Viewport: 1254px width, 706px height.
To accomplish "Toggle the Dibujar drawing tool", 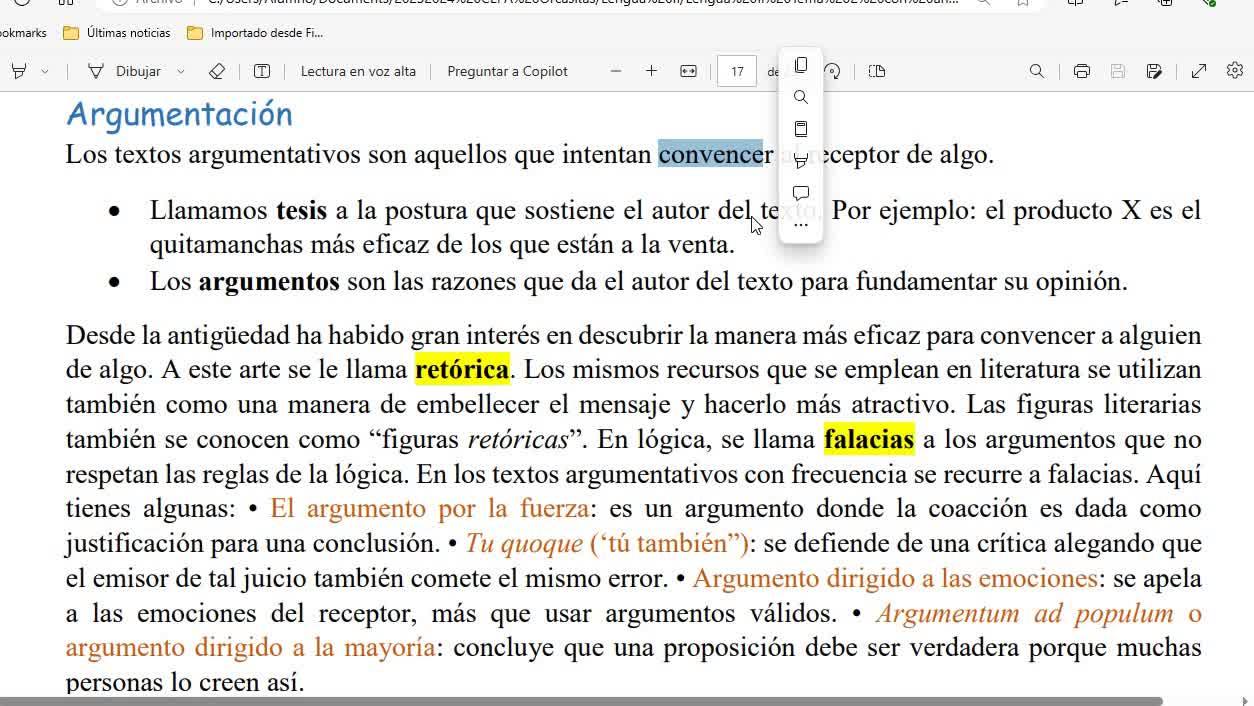I will point(125,71).
